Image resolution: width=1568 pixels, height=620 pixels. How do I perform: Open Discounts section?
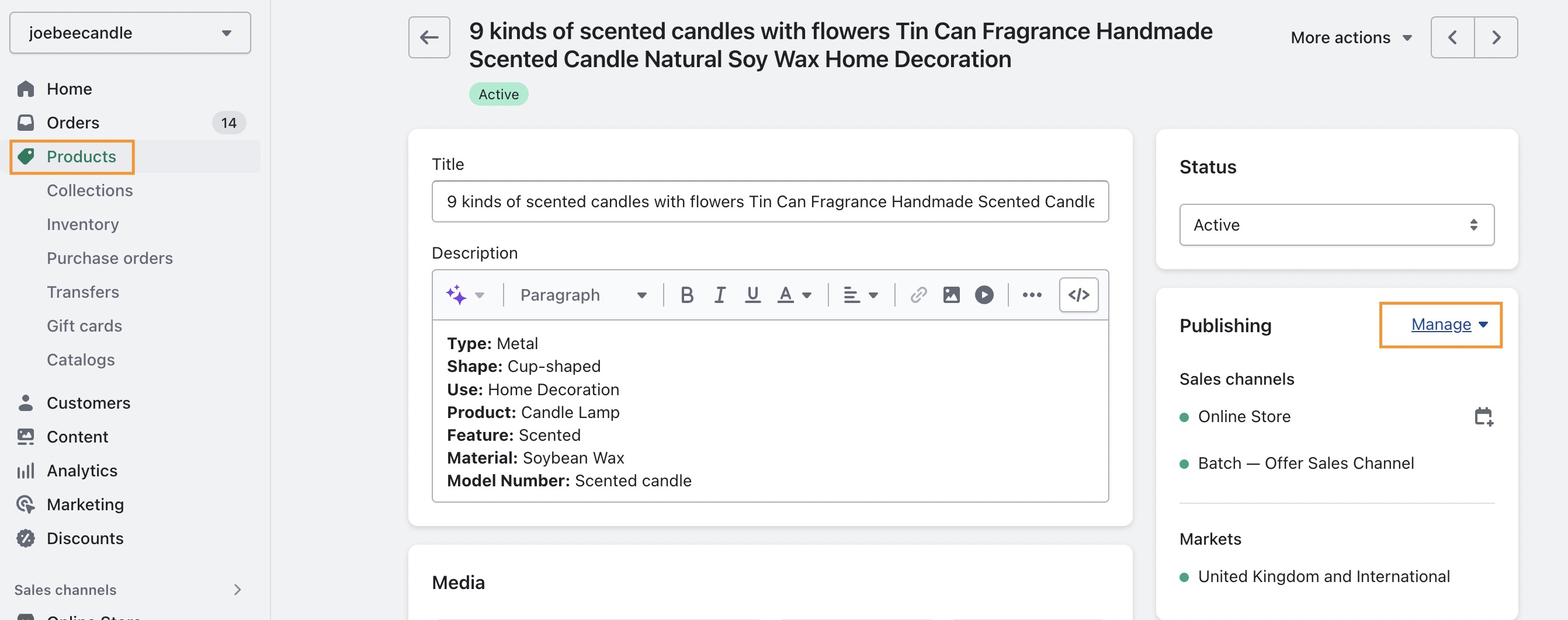point(85,538)
